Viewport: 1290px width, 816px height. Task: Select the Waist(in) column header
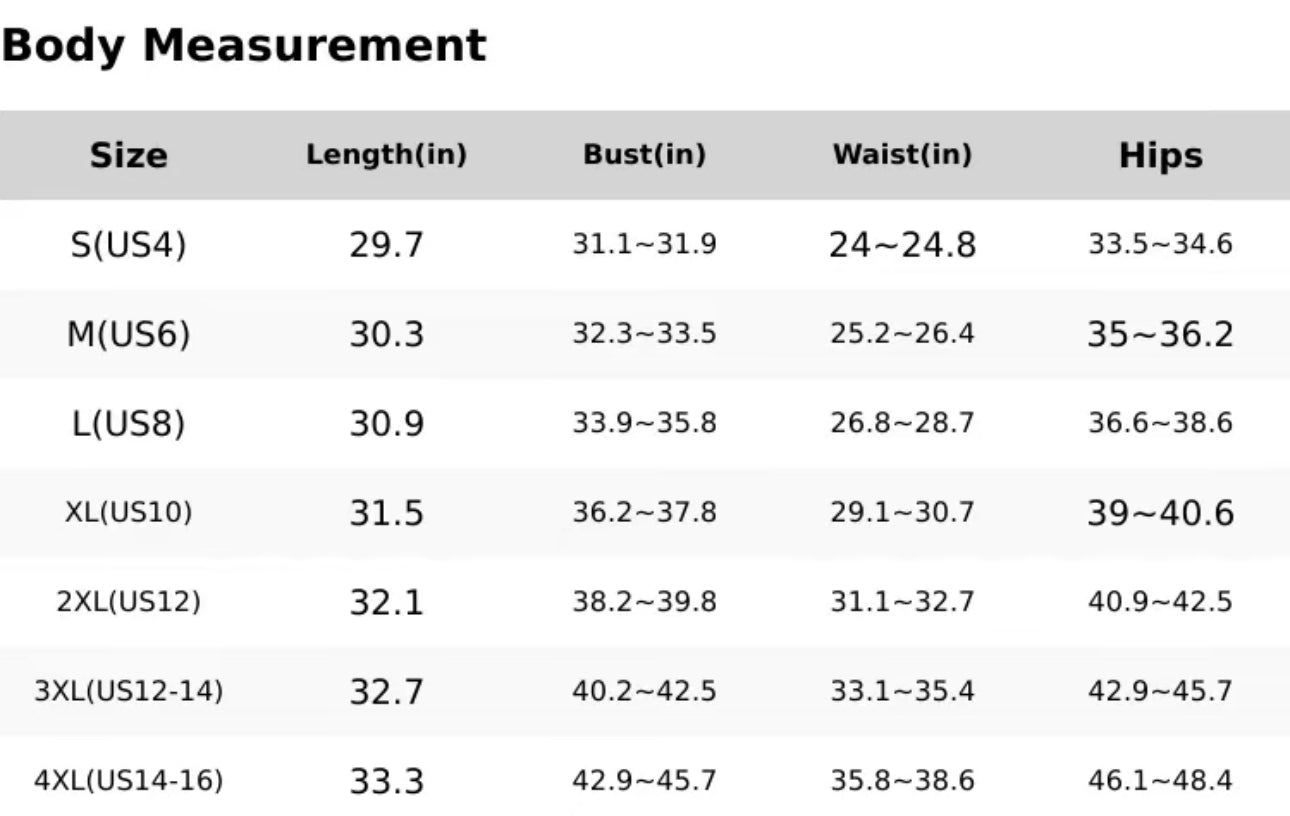click(x=902, y=155)
